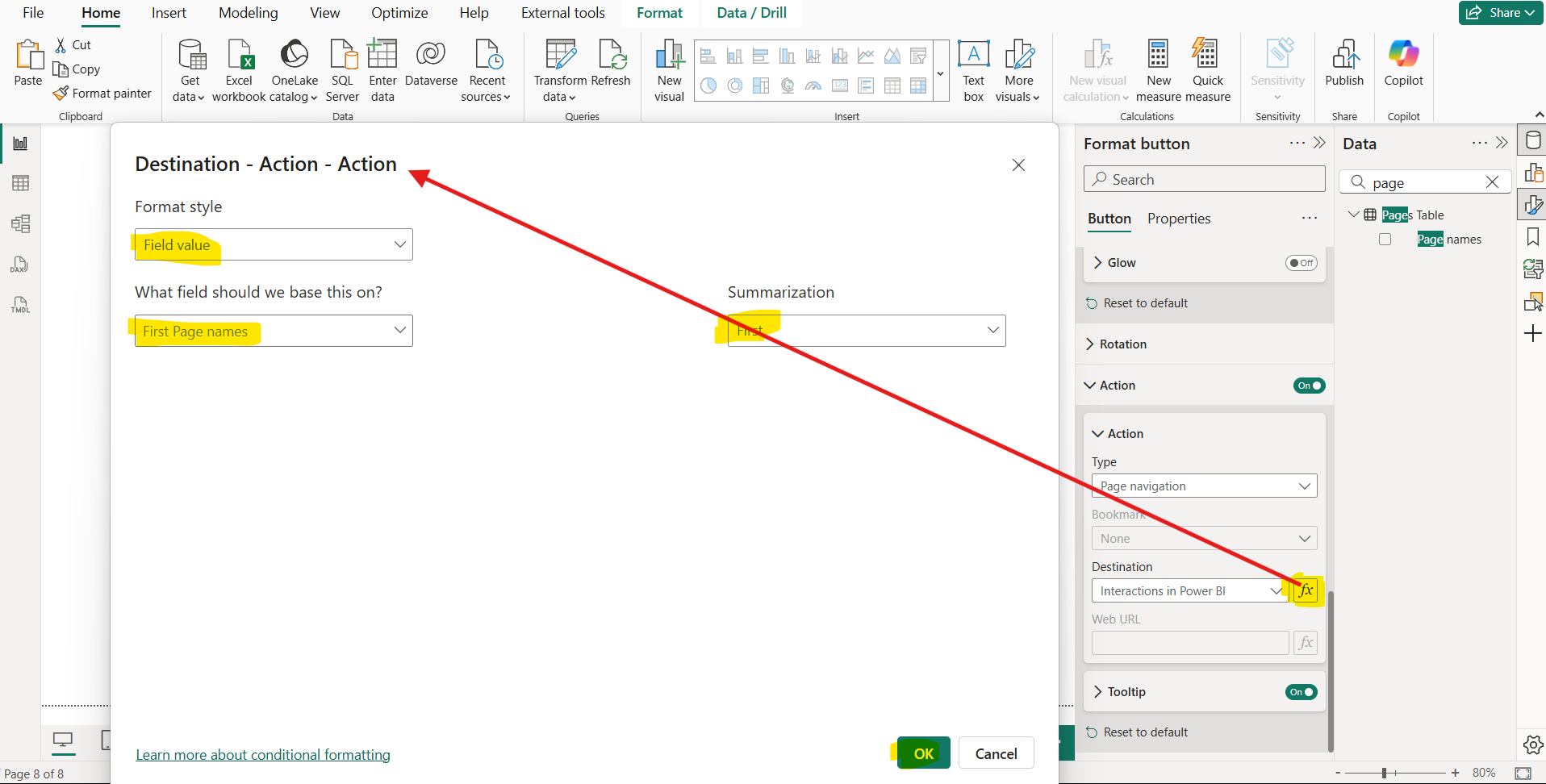The width and height of the screenshot is (1546, 784).
Task: Open the Bookmarks pane
Action: pos(1532,236)
